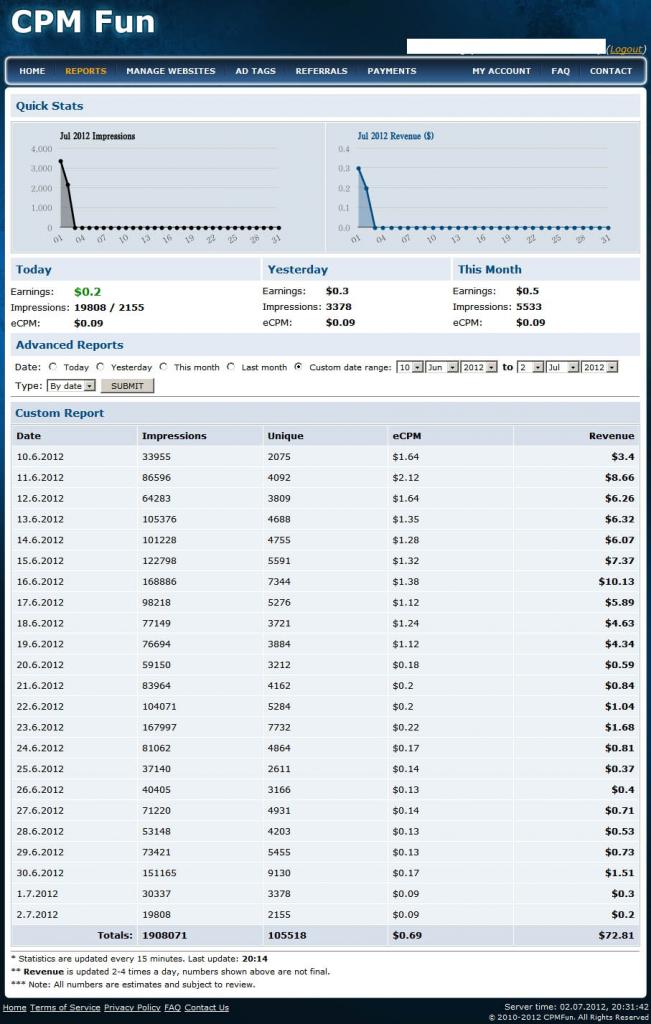Select the Custom date range radio button
The width and height of the screenshot is (651, 1024).
click(298, 367)
